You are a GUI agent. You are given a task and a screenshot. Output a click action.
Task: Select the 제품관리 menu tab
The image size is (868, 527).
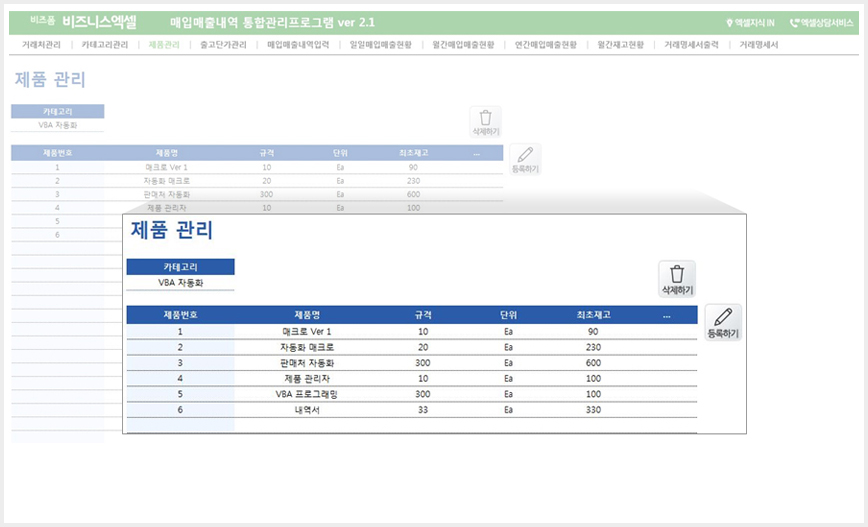164,45
